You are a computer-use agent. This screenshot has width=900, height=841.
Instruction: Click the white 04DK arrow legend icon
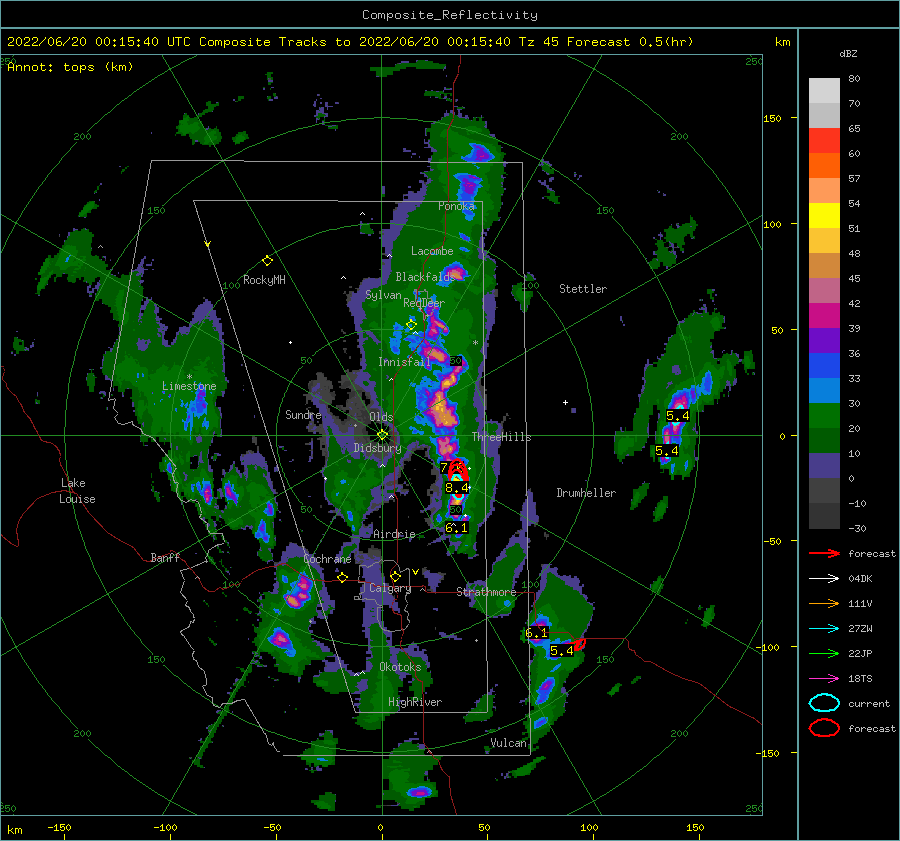824,579
